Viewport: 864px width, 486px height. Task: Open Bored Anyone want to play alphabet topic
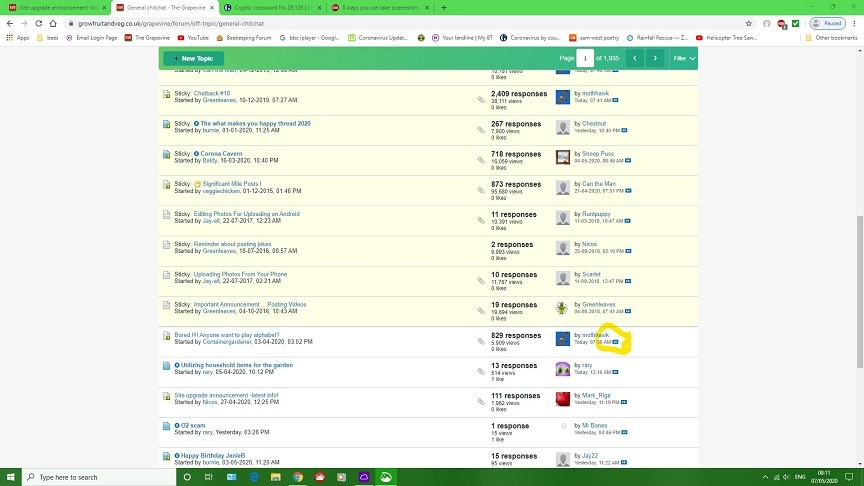pos(226,335)
